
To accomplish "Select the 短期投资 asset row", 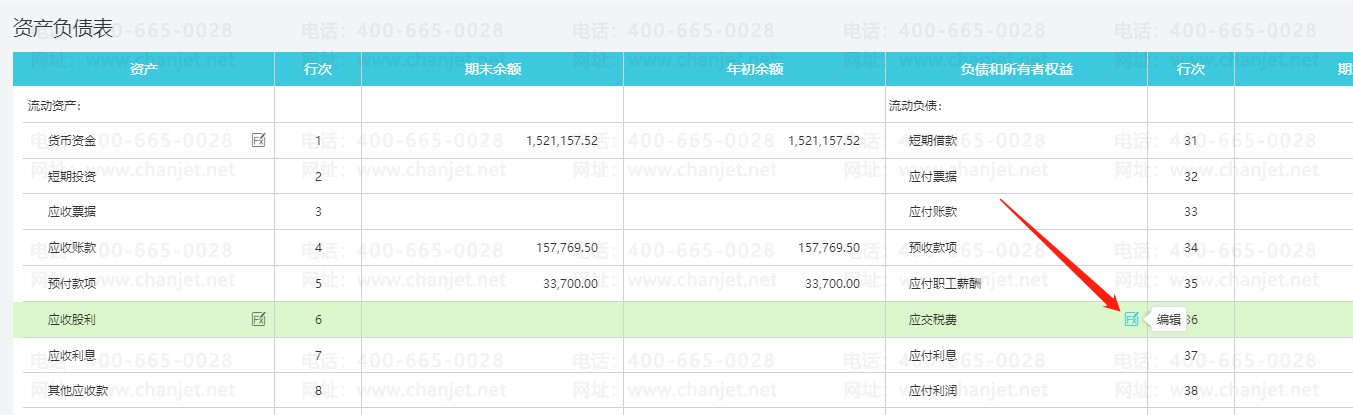I will (72, 177).
